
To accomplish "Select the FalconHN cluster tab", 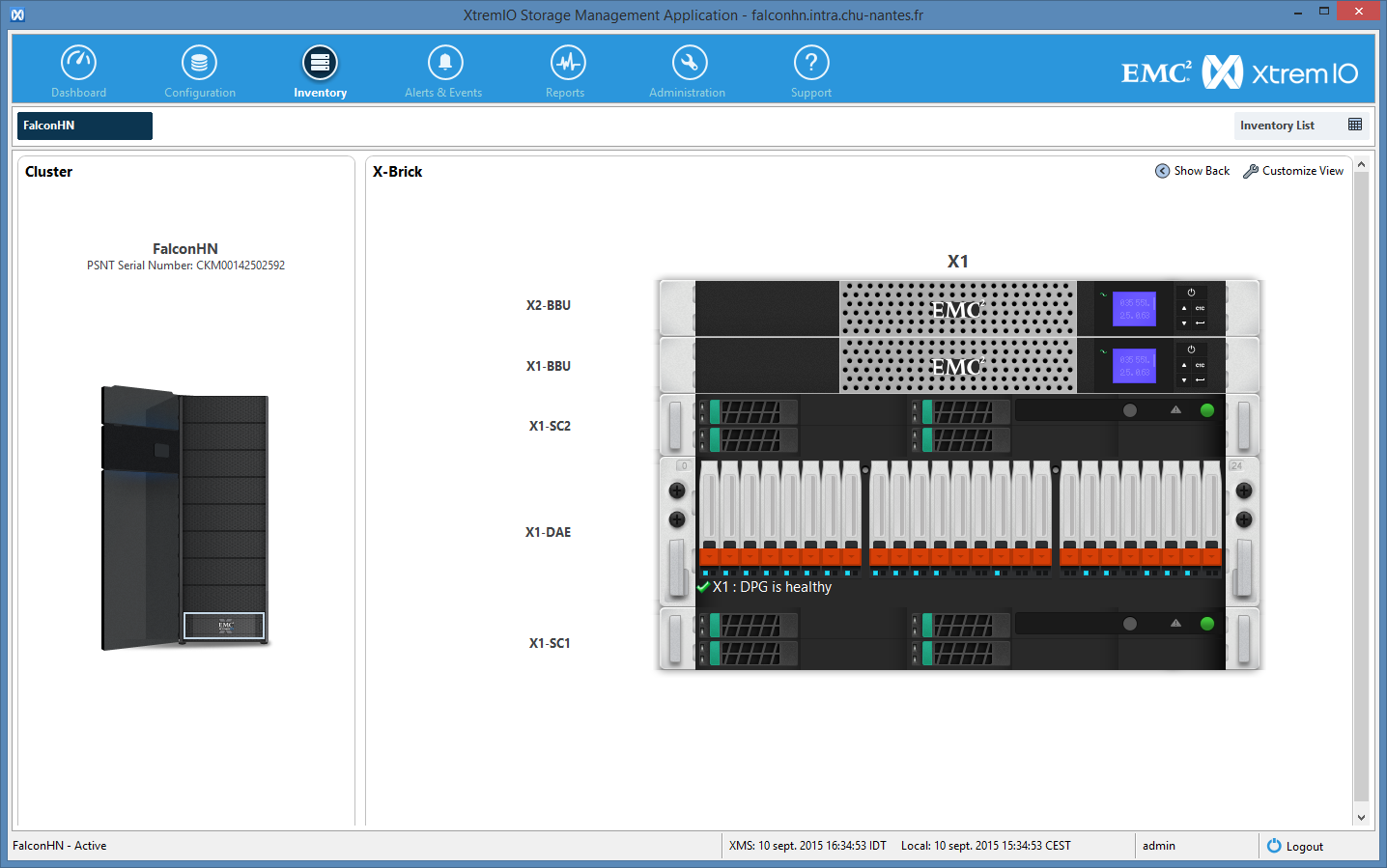I will 85,126.
